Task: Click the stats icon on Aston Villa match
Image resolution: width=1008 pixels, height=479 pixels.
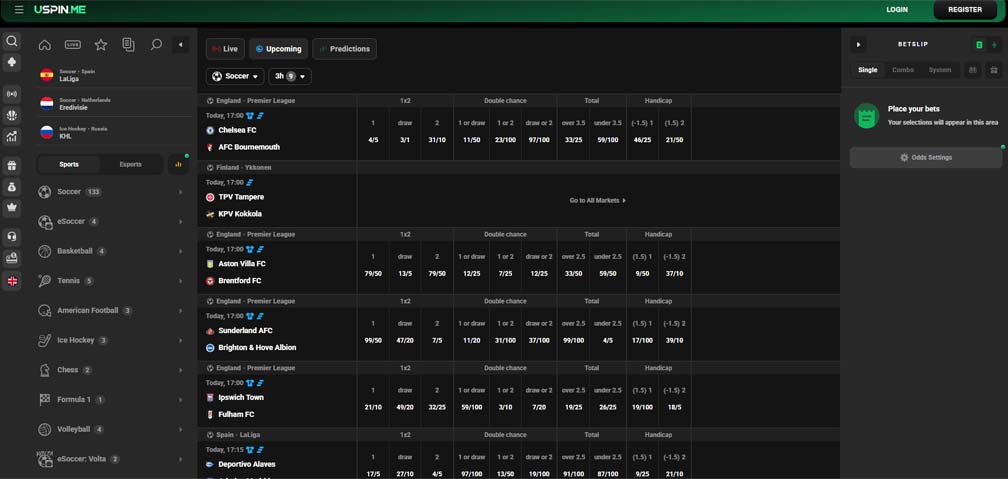Action: pyautogui.click(x=260, y=249)
